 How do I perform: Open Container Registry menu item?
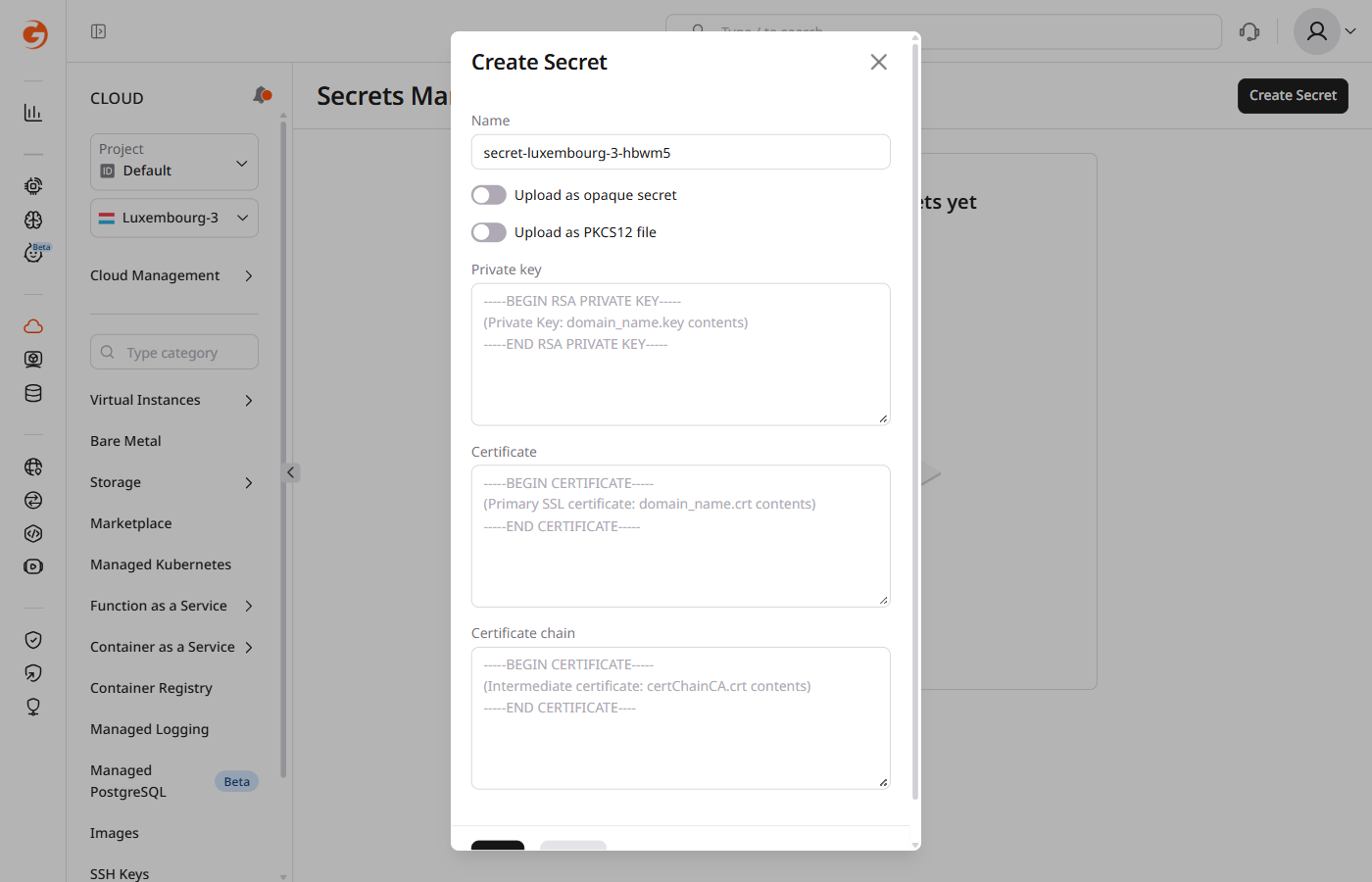(151, 688)
